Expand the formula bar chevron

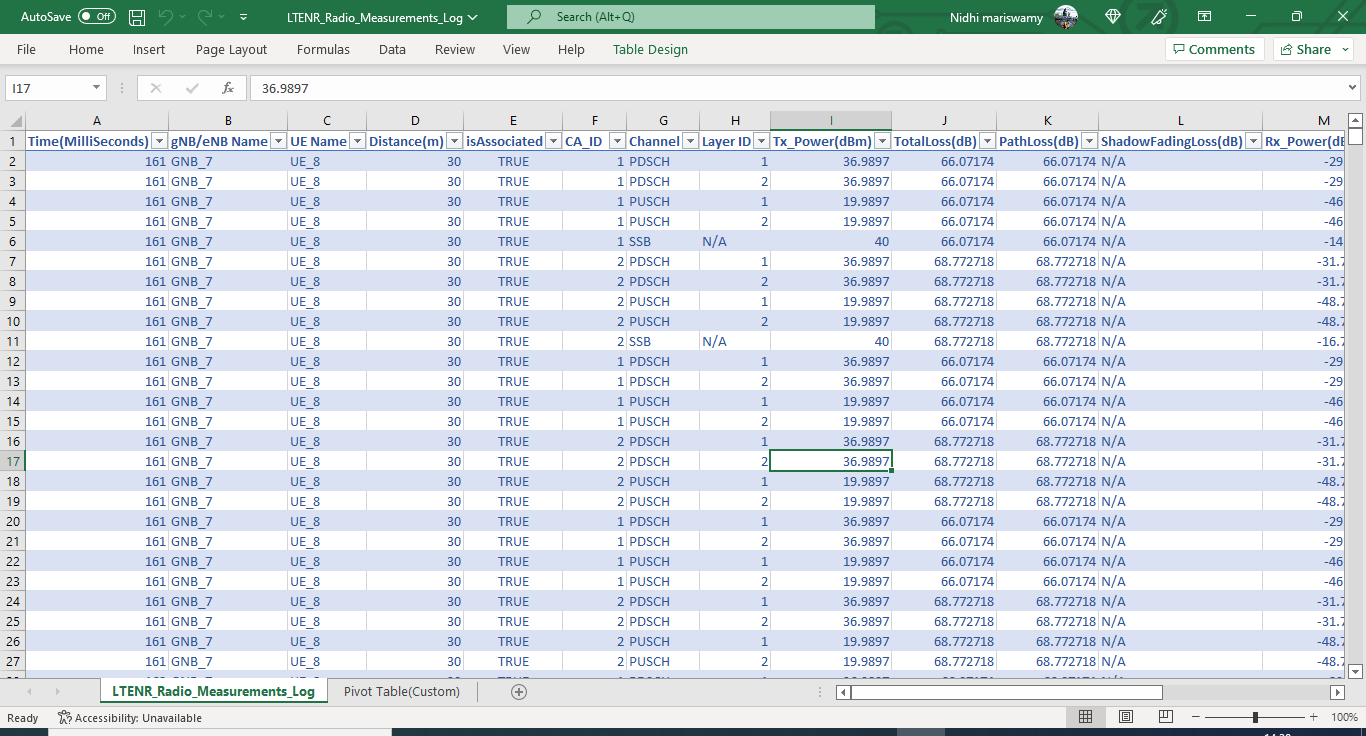(1352, 88)
